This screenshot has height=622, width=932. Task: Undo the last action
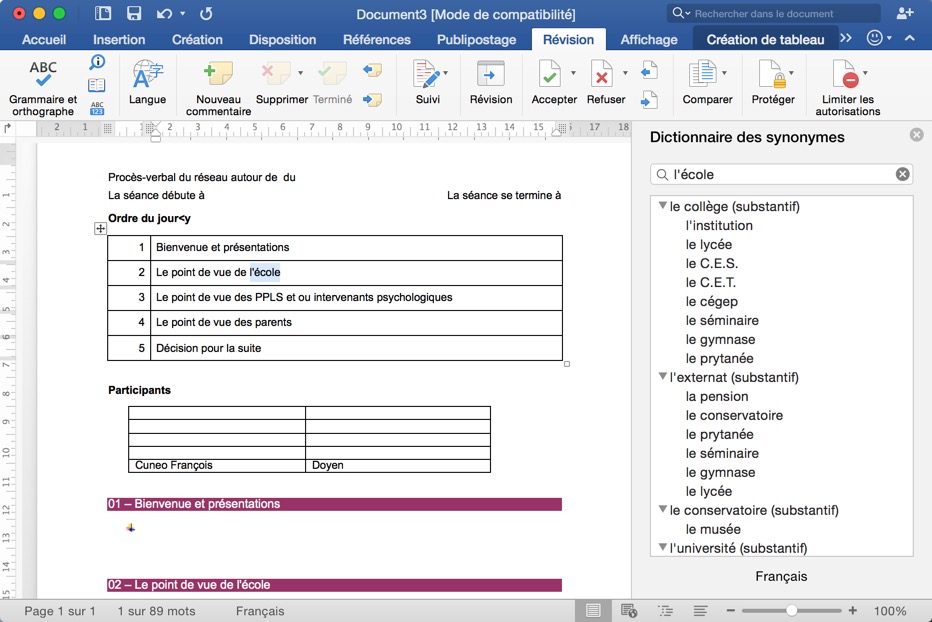click(164, 13)
